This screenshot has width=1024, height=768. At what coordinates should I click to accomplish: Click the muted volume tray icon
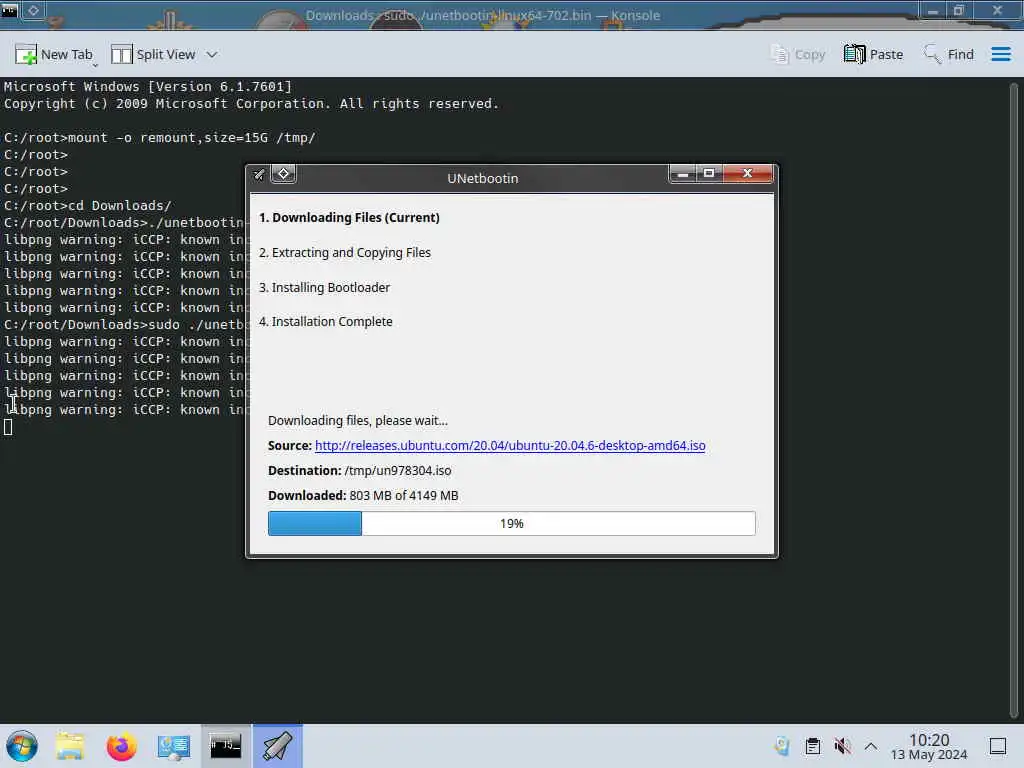click(842, 746)
